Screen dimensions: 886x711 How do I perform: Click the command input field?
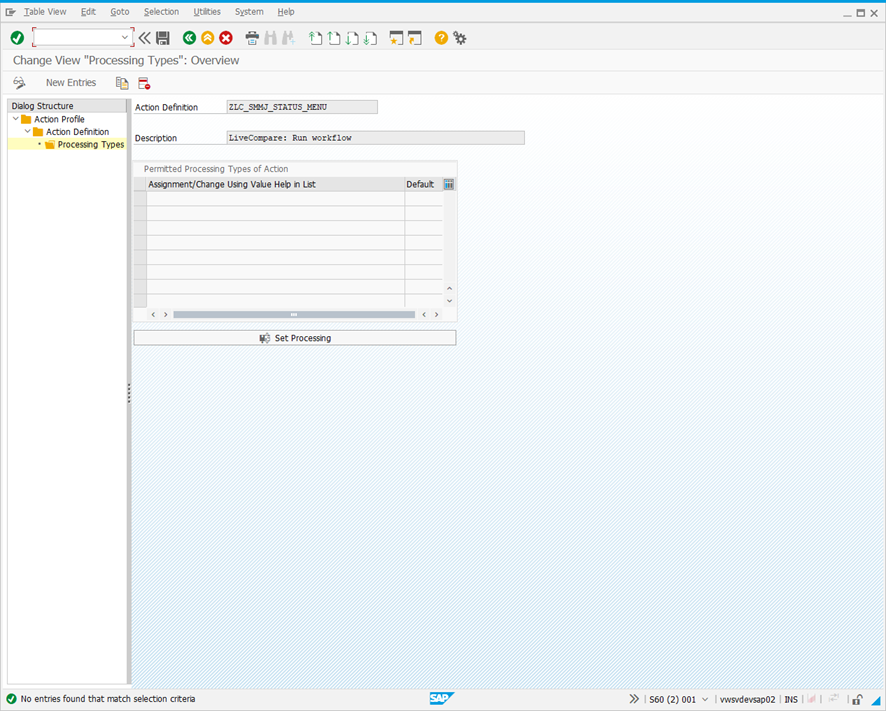click(76, 38)
